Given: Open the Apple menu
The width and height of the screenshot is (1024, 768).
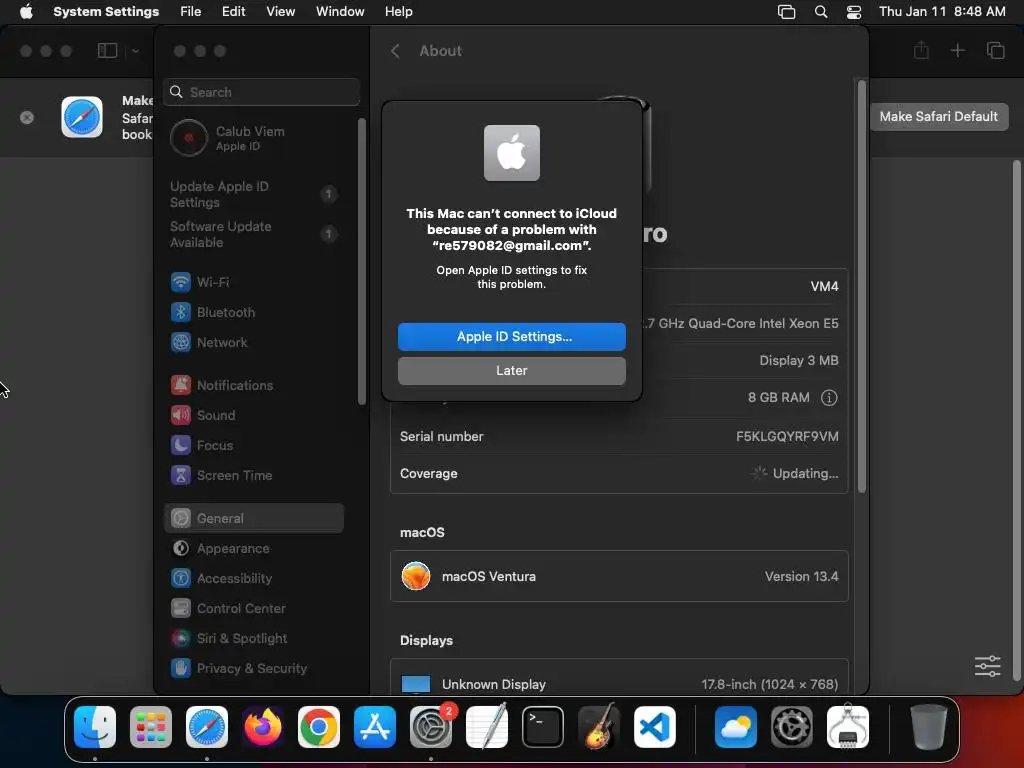Looking at the screenshot, I should click(26, 12).
